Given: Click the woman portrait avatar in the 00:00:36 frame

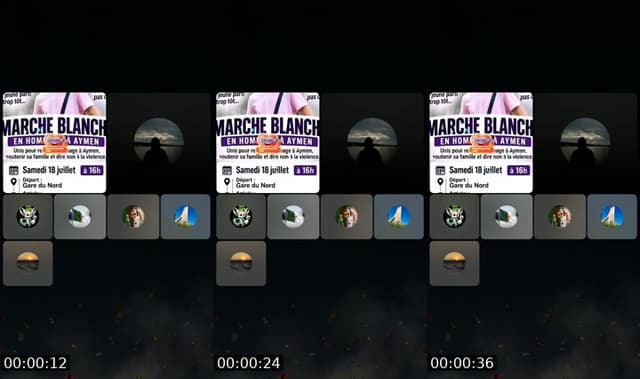Looking at the screenshot, I should (x=560, y=217).
